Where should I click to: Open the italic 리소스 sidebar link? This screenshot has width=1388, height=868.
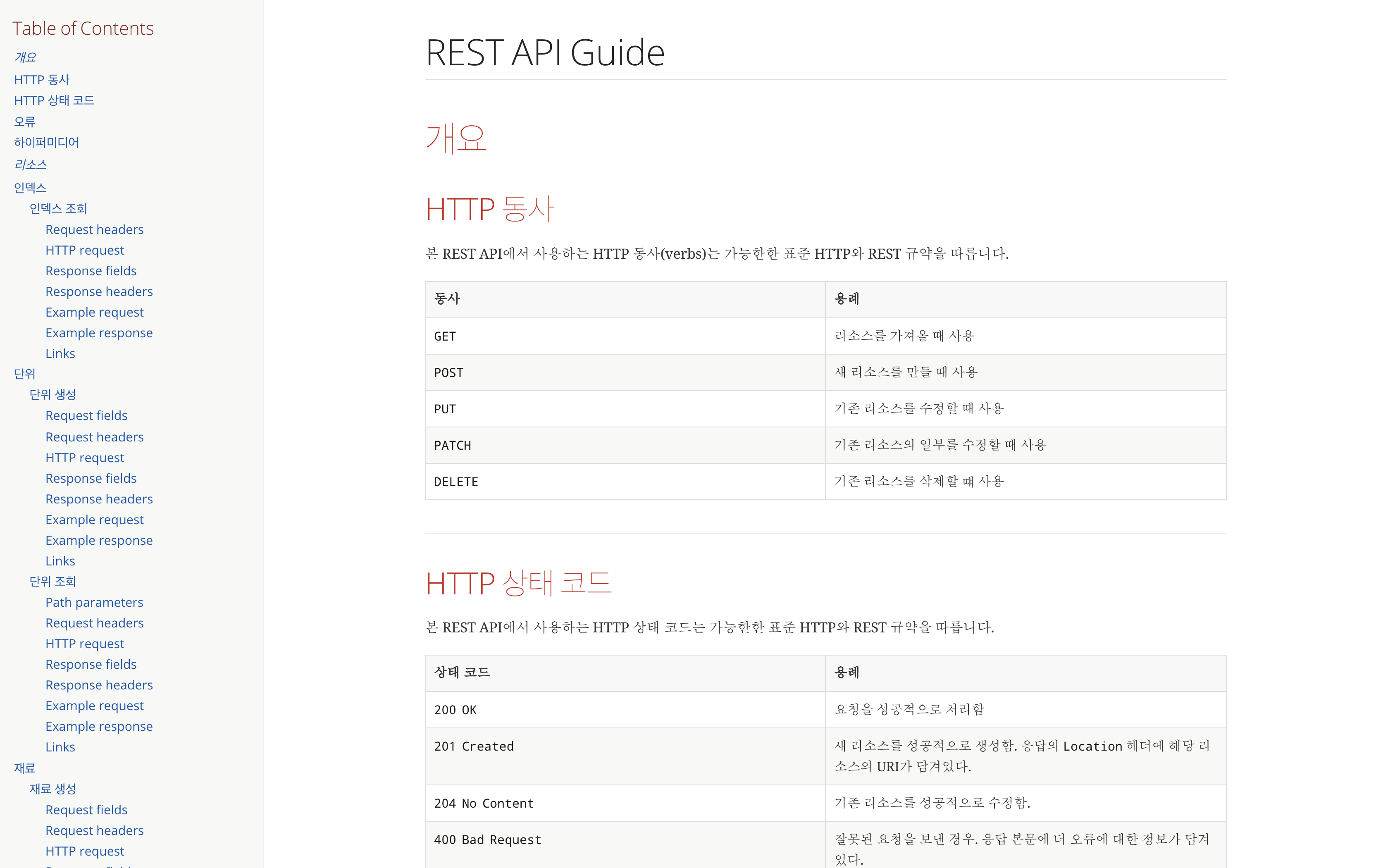pyautogui.click(x=31, y=165)
